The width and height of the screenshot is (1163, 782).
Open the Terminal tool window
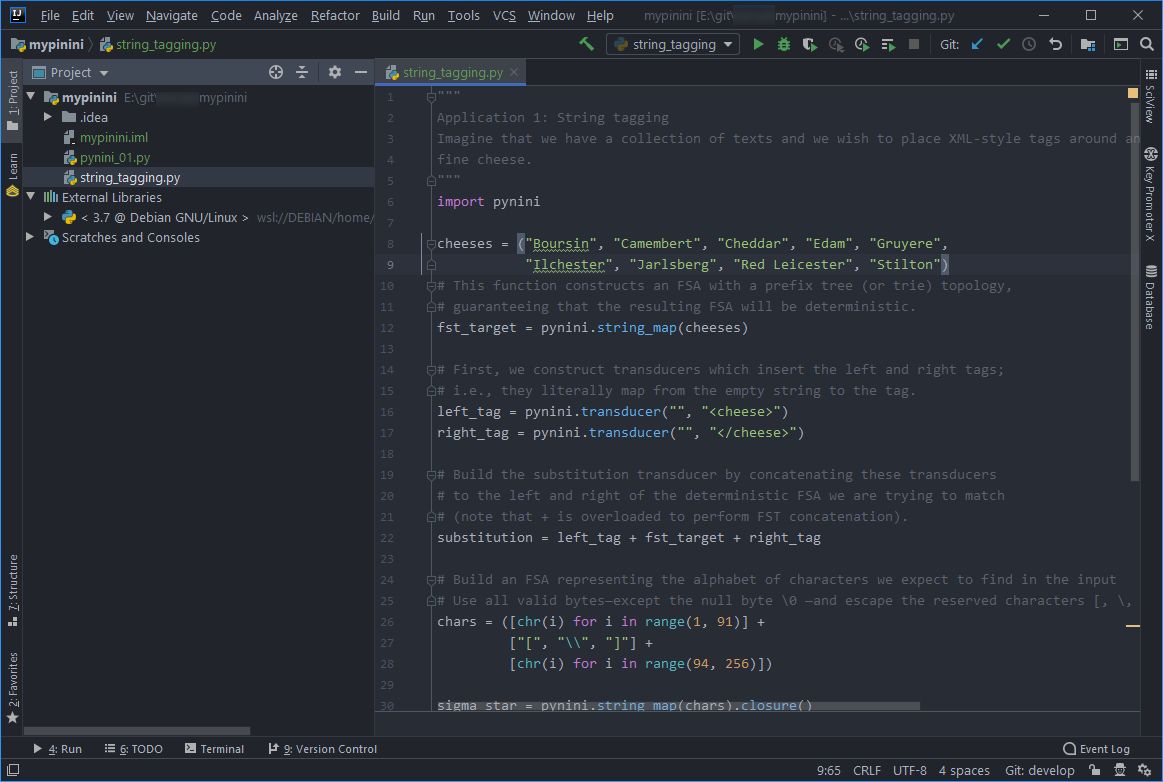(x=214, y=749)
